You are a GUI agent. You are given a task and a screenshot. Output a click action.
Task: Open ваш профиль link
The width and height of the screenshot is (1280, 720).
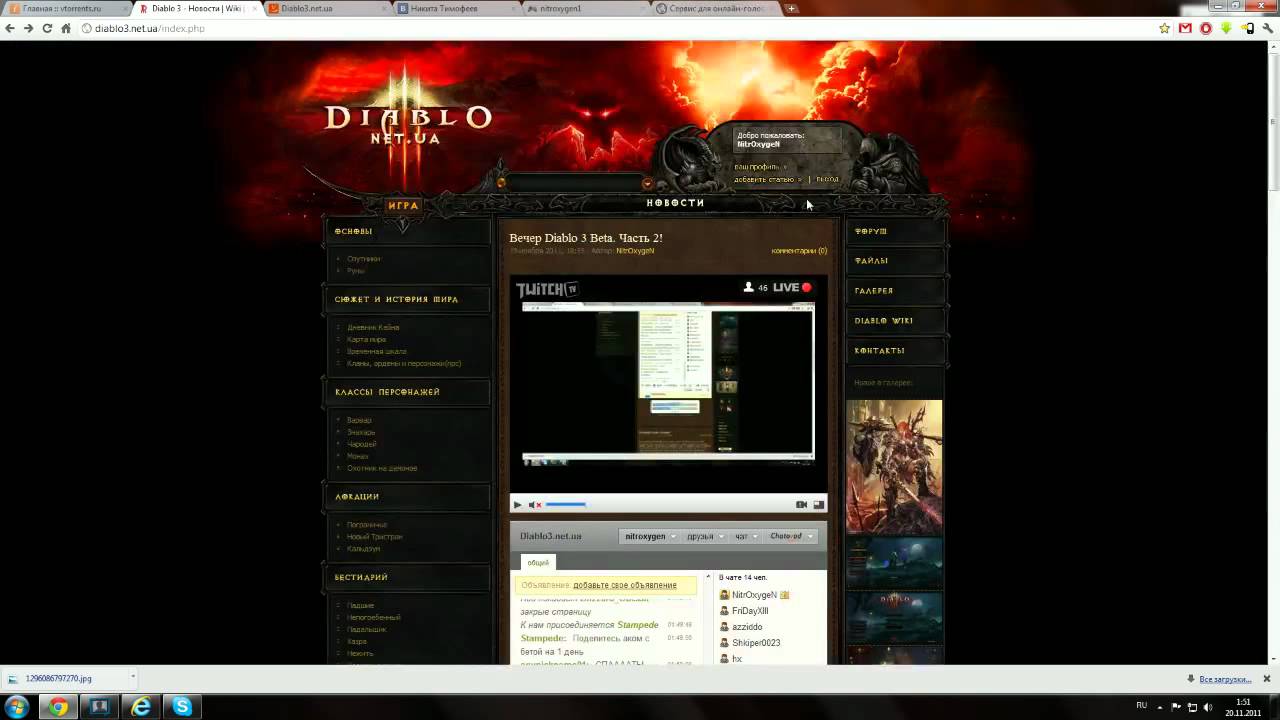758,166
